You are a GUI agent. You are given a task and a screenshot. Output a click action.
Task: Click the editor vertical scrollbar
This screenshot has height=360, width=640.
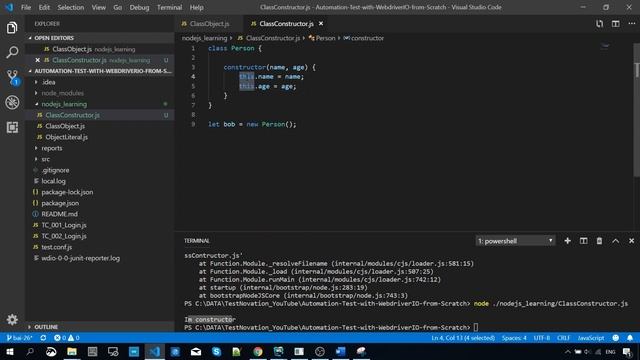636,110
